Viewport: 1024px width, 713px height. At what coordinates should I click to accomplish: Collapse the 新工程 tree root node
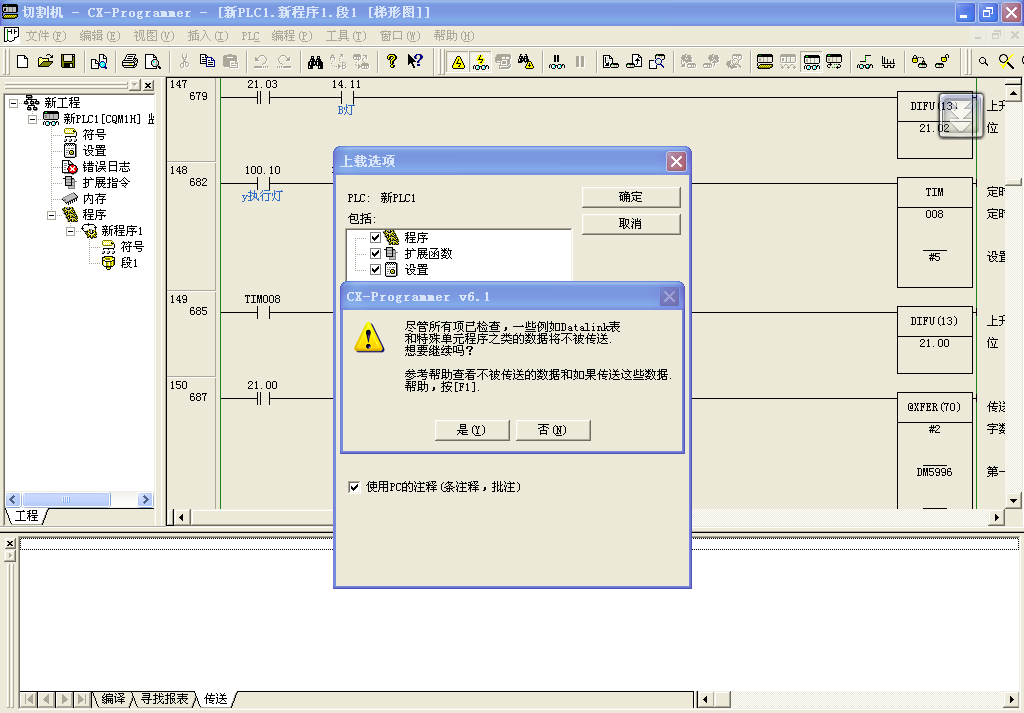tap(13, 103)
